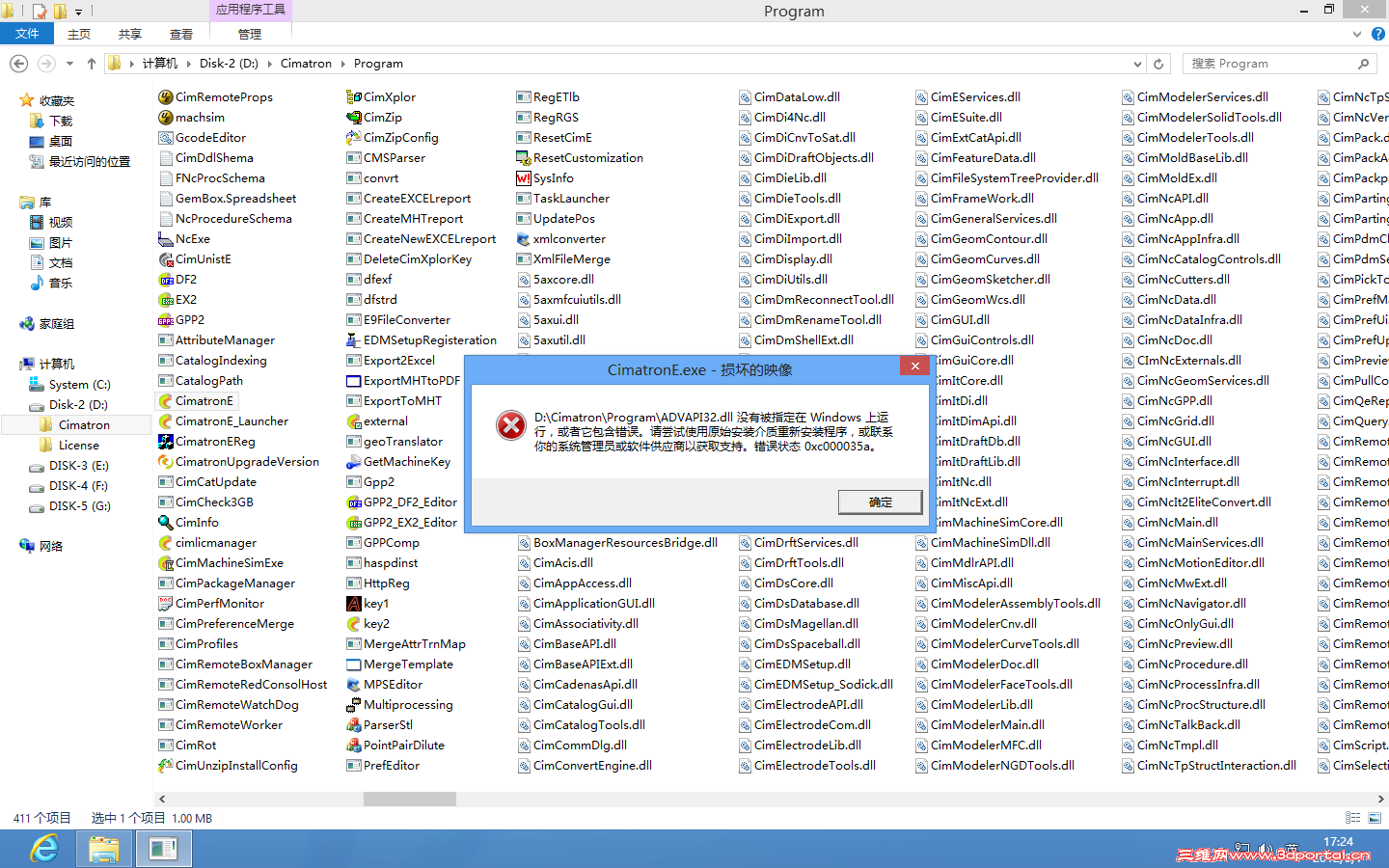Select the 桌面 desktop favorite
This screenshot has width=1389, height=868.
coord(61,142)
